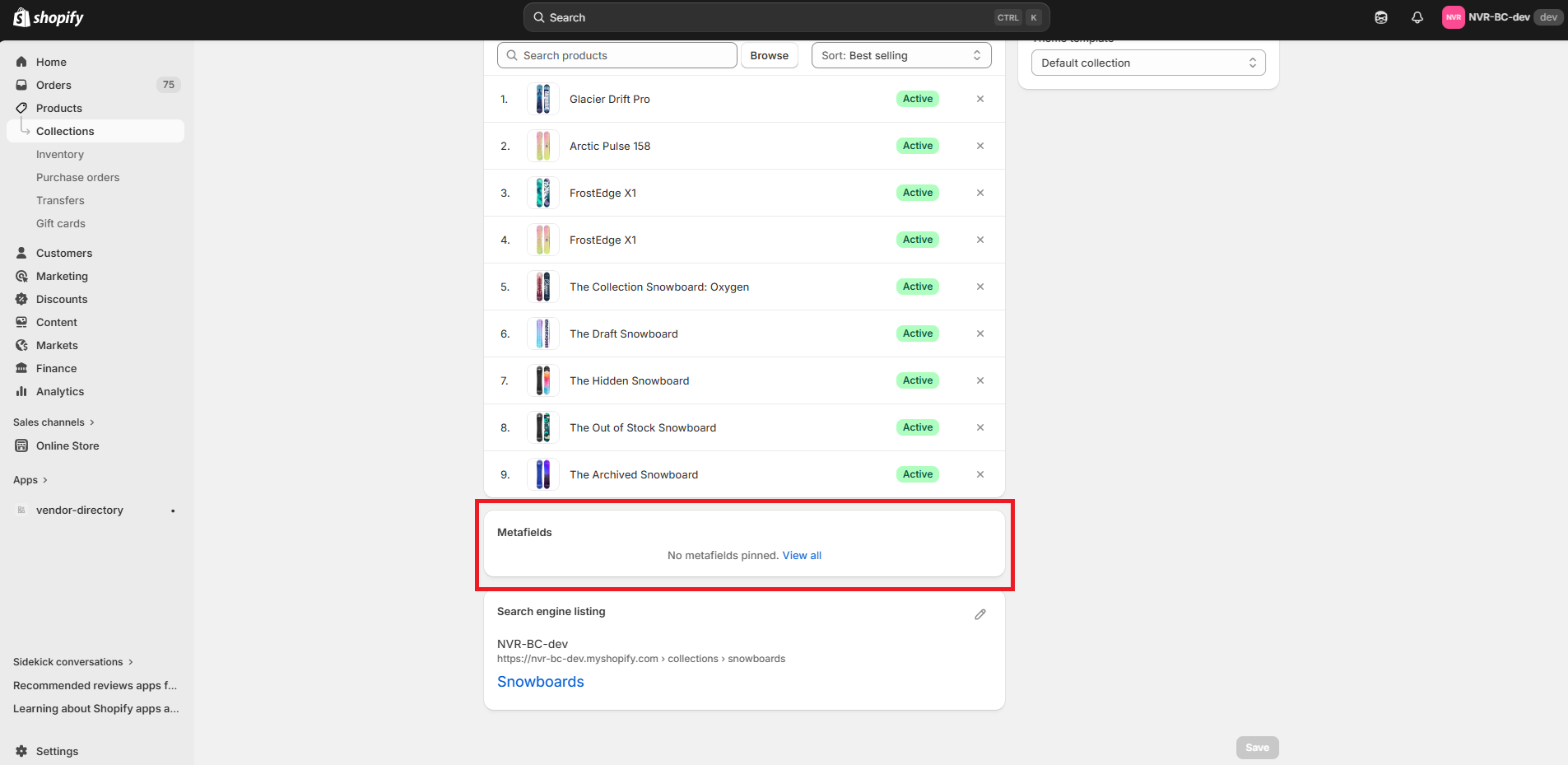This screenshot has height=765, width=1568.
Task: Open the Default collection template dropdown
Action: point(1148,63)
